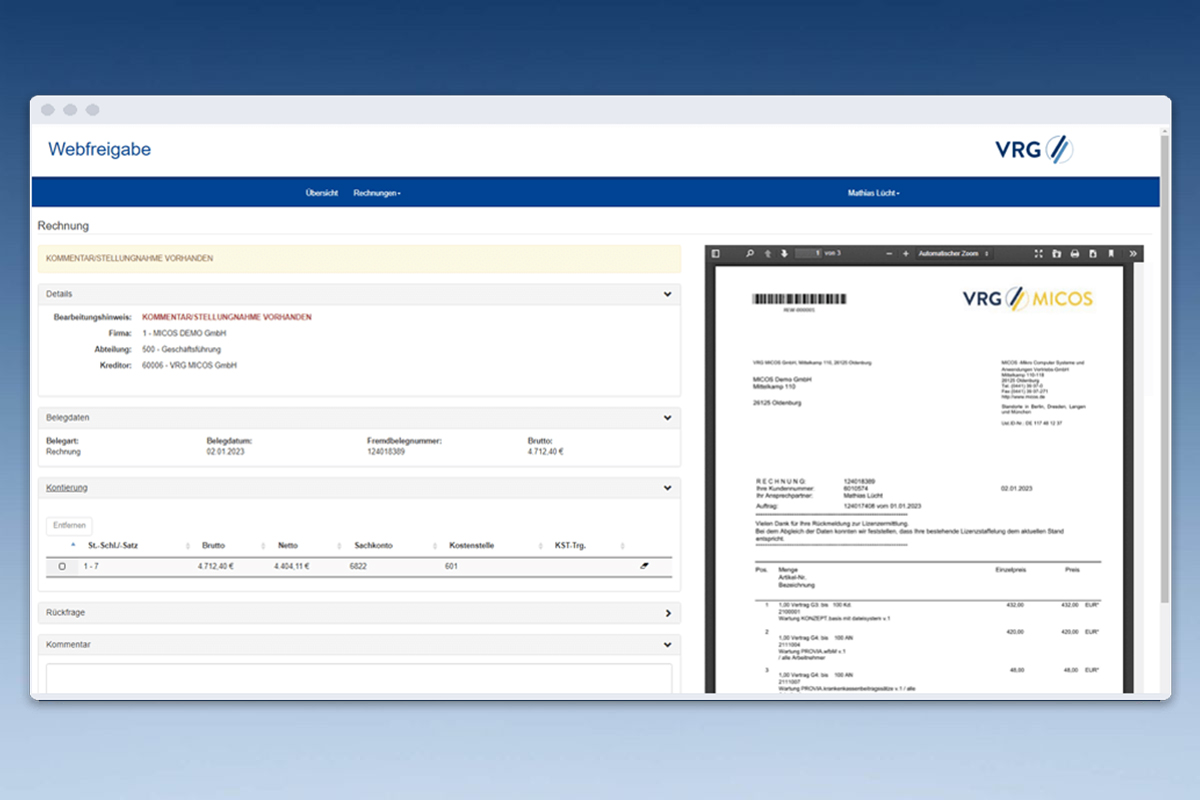Open the Mathias Lücht user menu
This screenshot has width=1200, height=800.
tap(873, 193)
